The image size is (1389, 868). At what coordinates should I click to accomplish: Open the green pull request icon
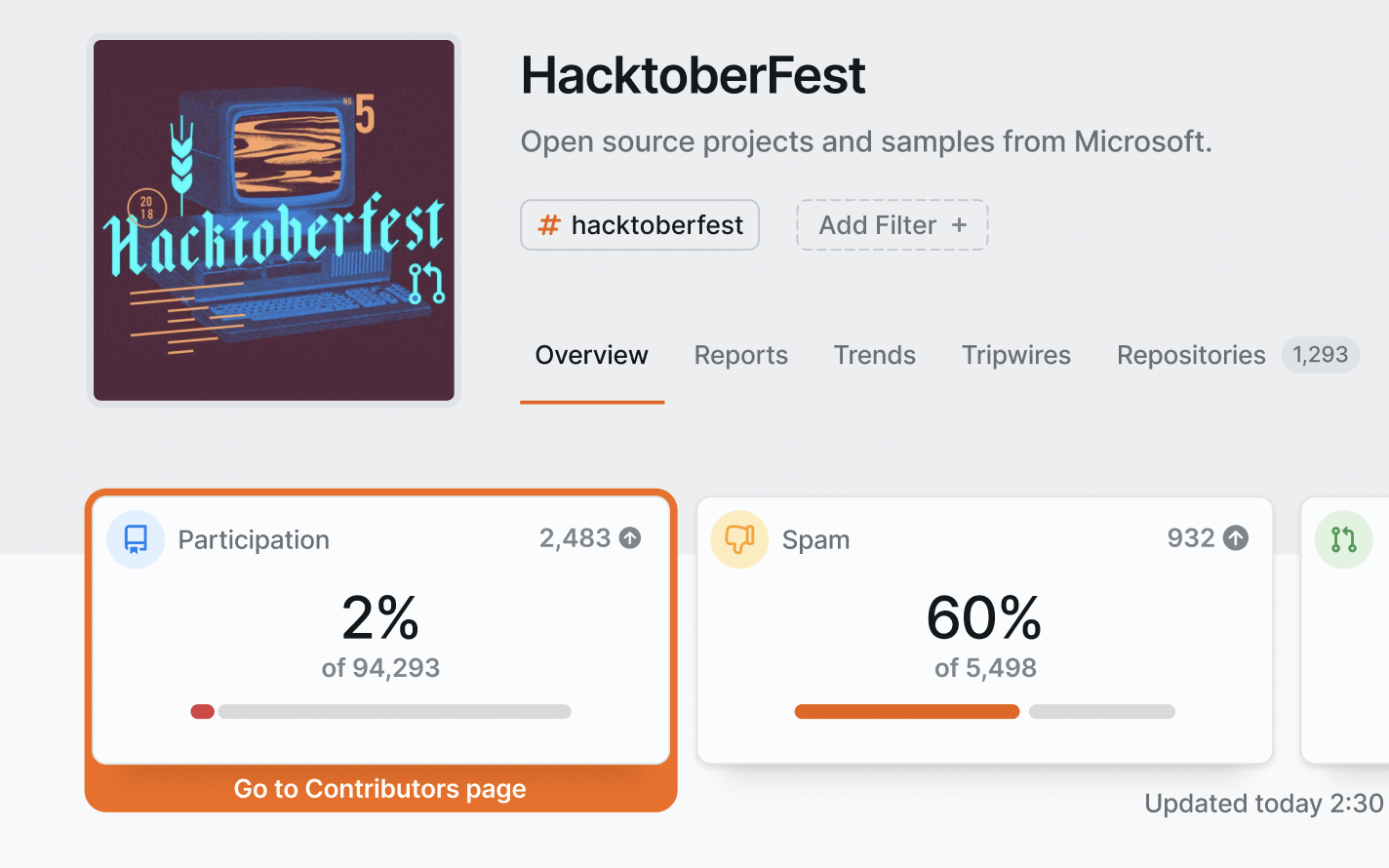pos(1343,538)
